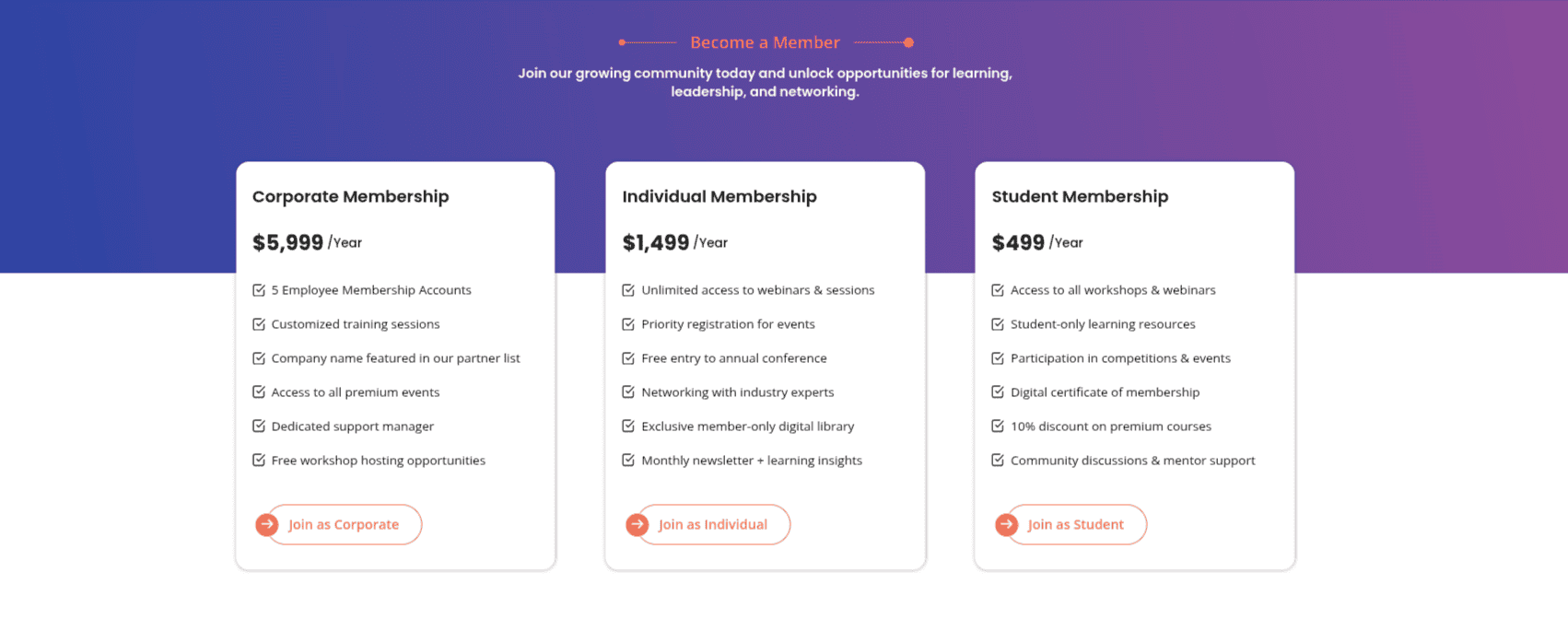Select the Individual Membership heading
Viewport: 1568px width, 619px height.
720,196
